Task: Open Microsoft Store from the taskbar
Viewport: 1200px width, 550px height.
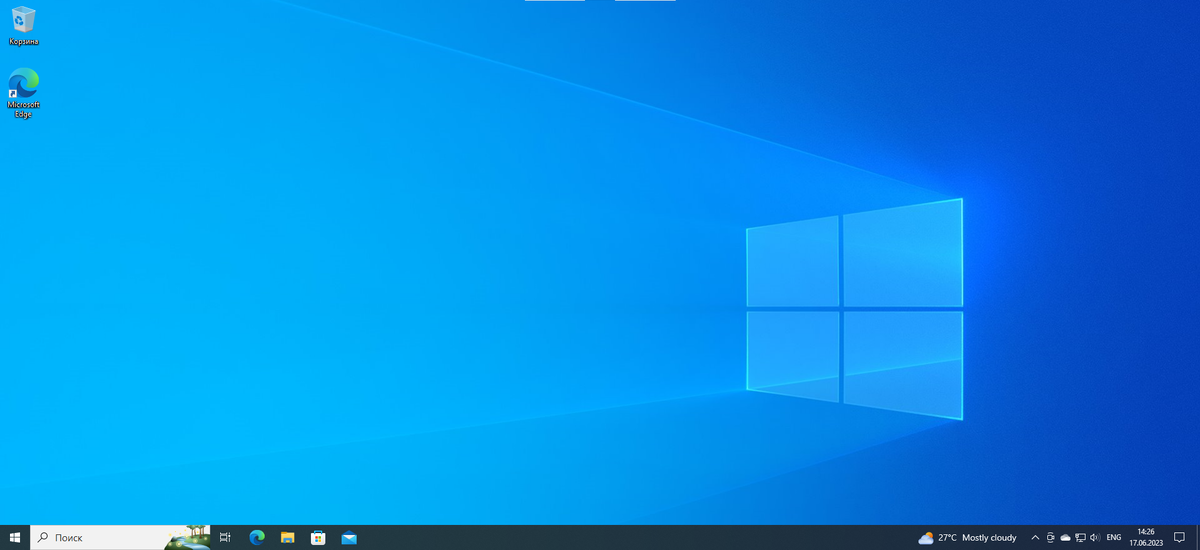Action: 318,538
